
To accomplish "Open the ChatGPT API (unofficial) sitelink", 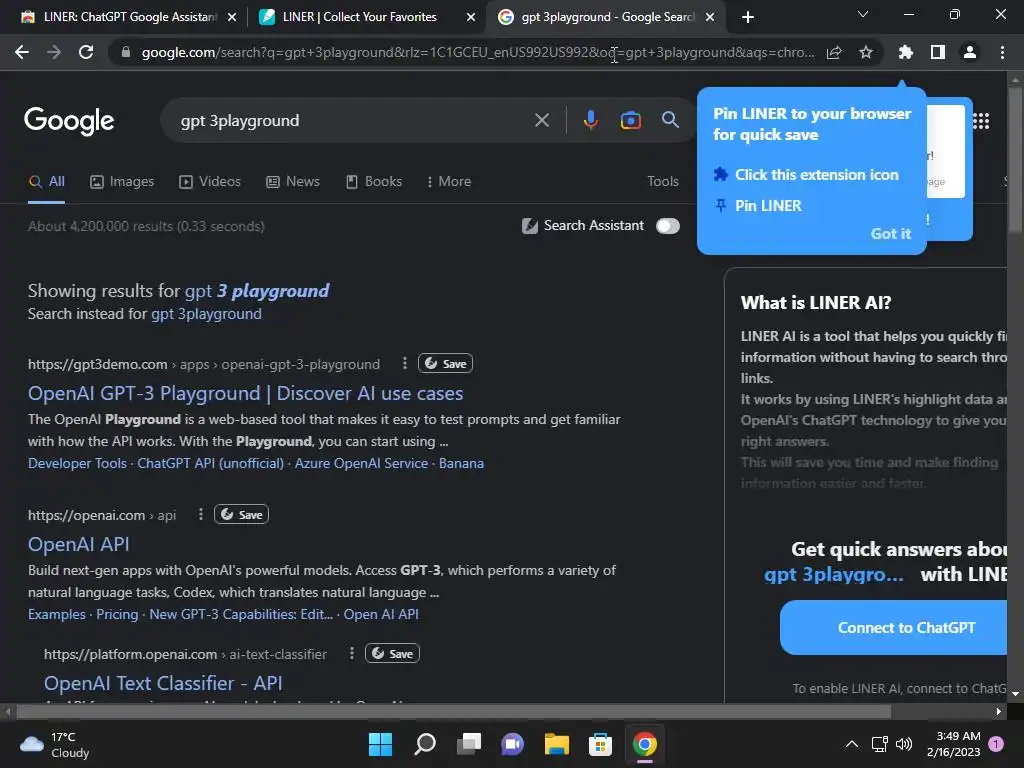I will 210,463.
